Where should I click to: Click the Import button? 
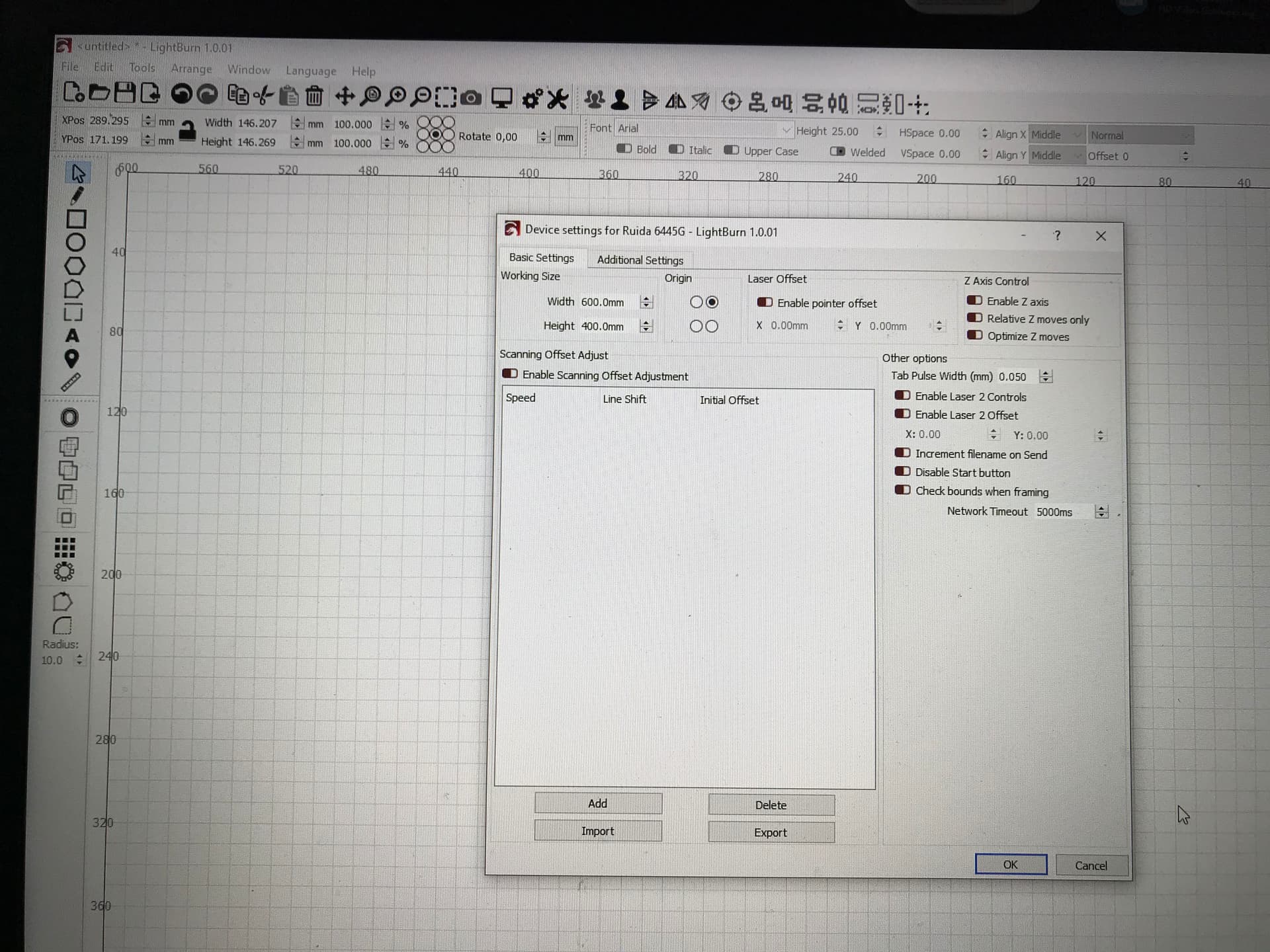coord(598,831)
